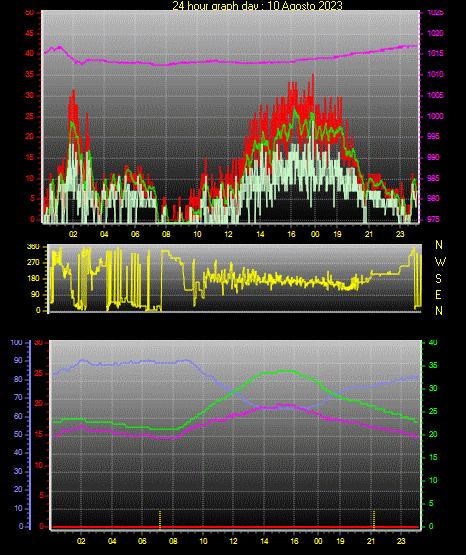Click the red rainfall baseline in bottom chart

(236, 527)
